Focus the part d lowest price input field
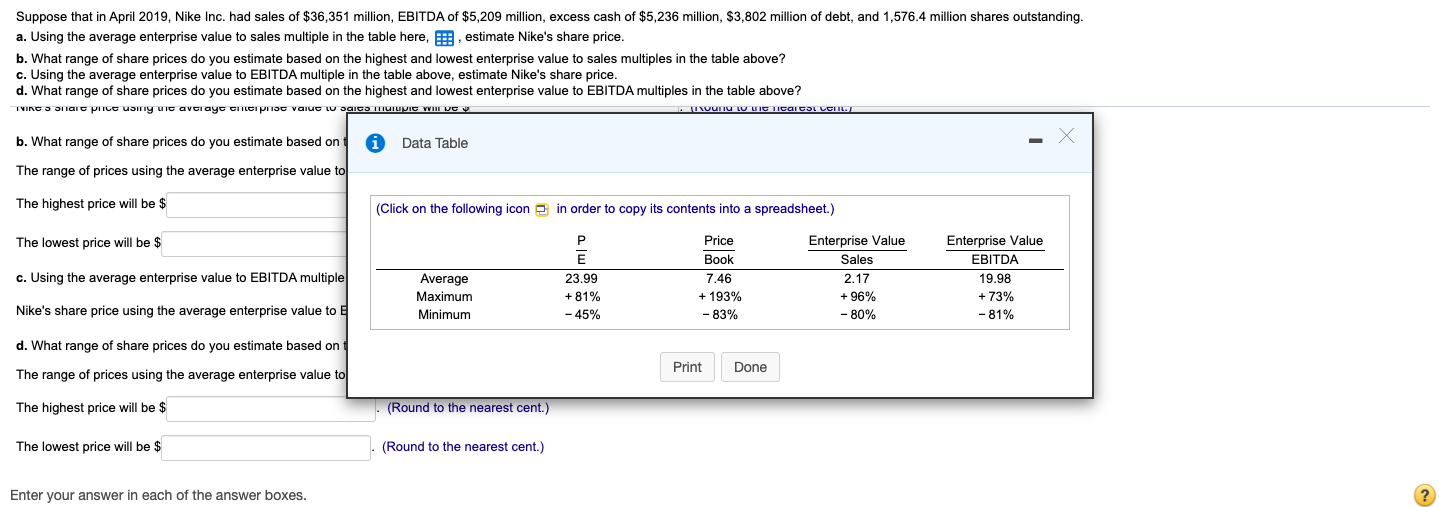1439x507 pixels. pos(266,447)
